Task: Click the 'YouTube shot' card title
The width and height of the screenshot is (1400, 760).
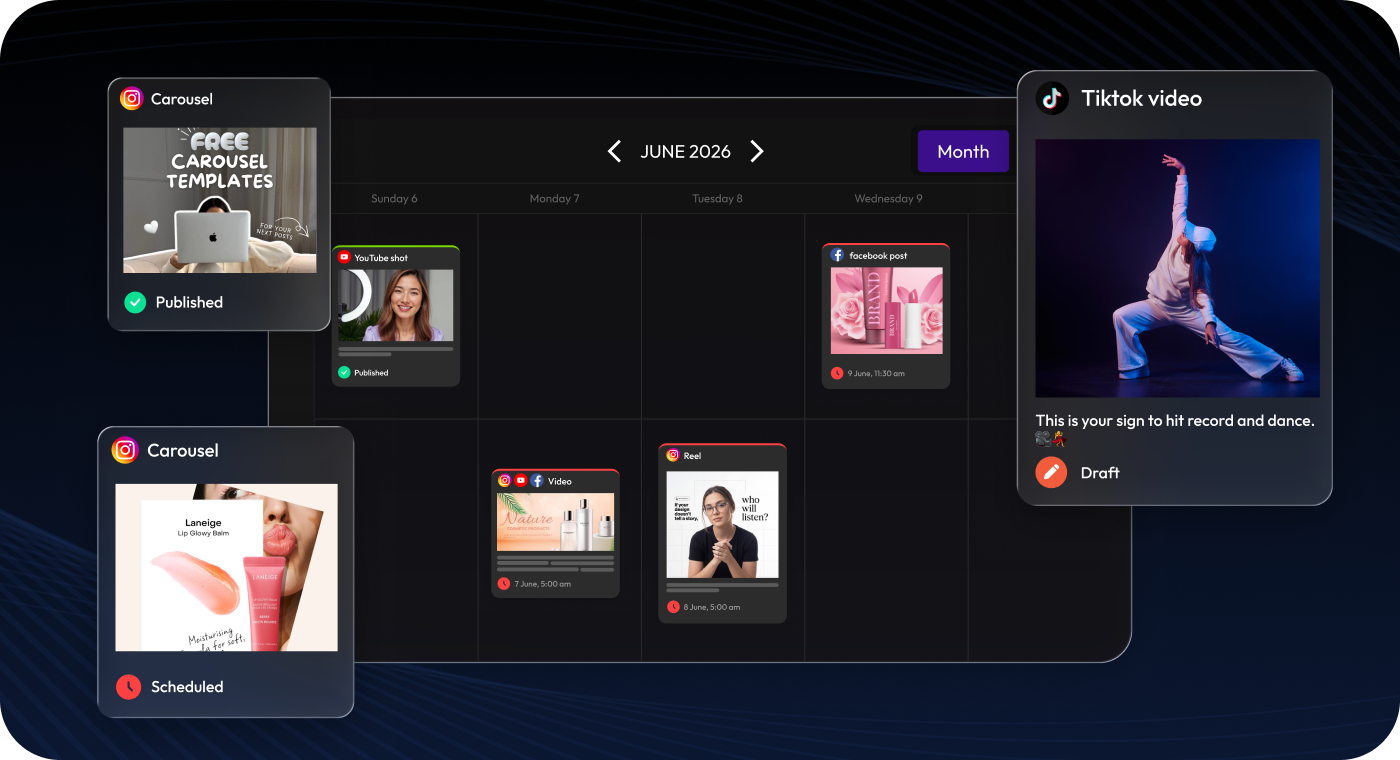Action: point(381,258)
